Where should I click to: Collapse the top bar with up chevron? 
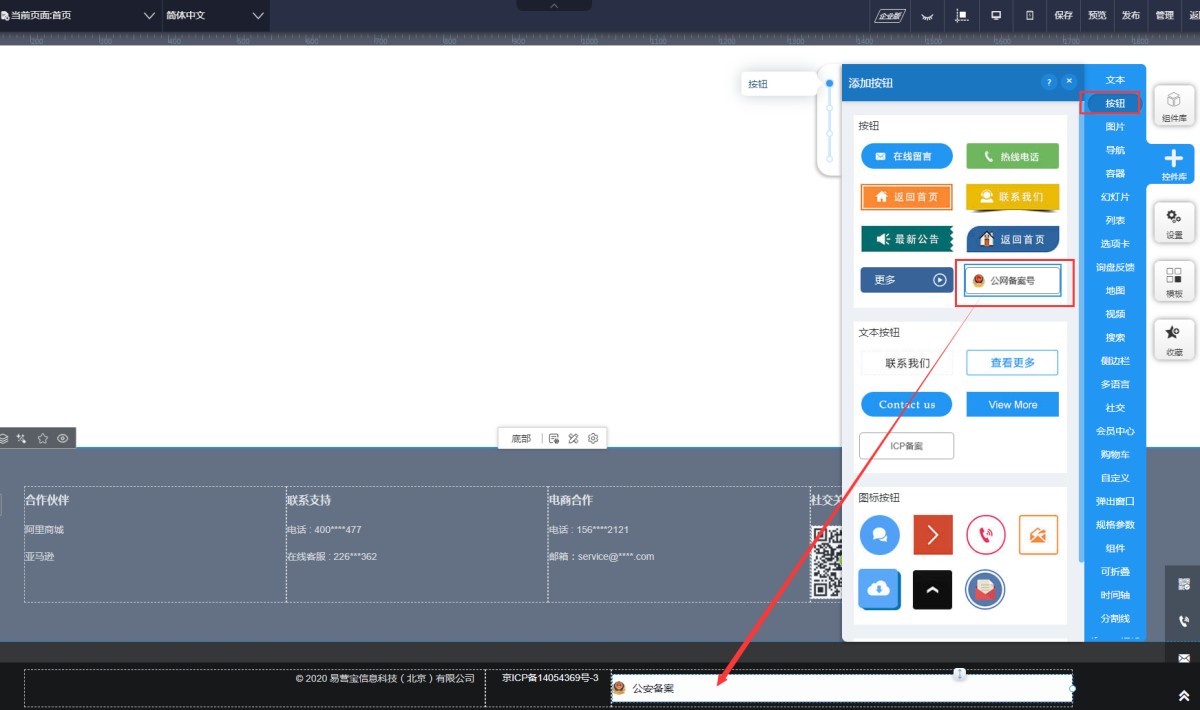pos(554,6)
